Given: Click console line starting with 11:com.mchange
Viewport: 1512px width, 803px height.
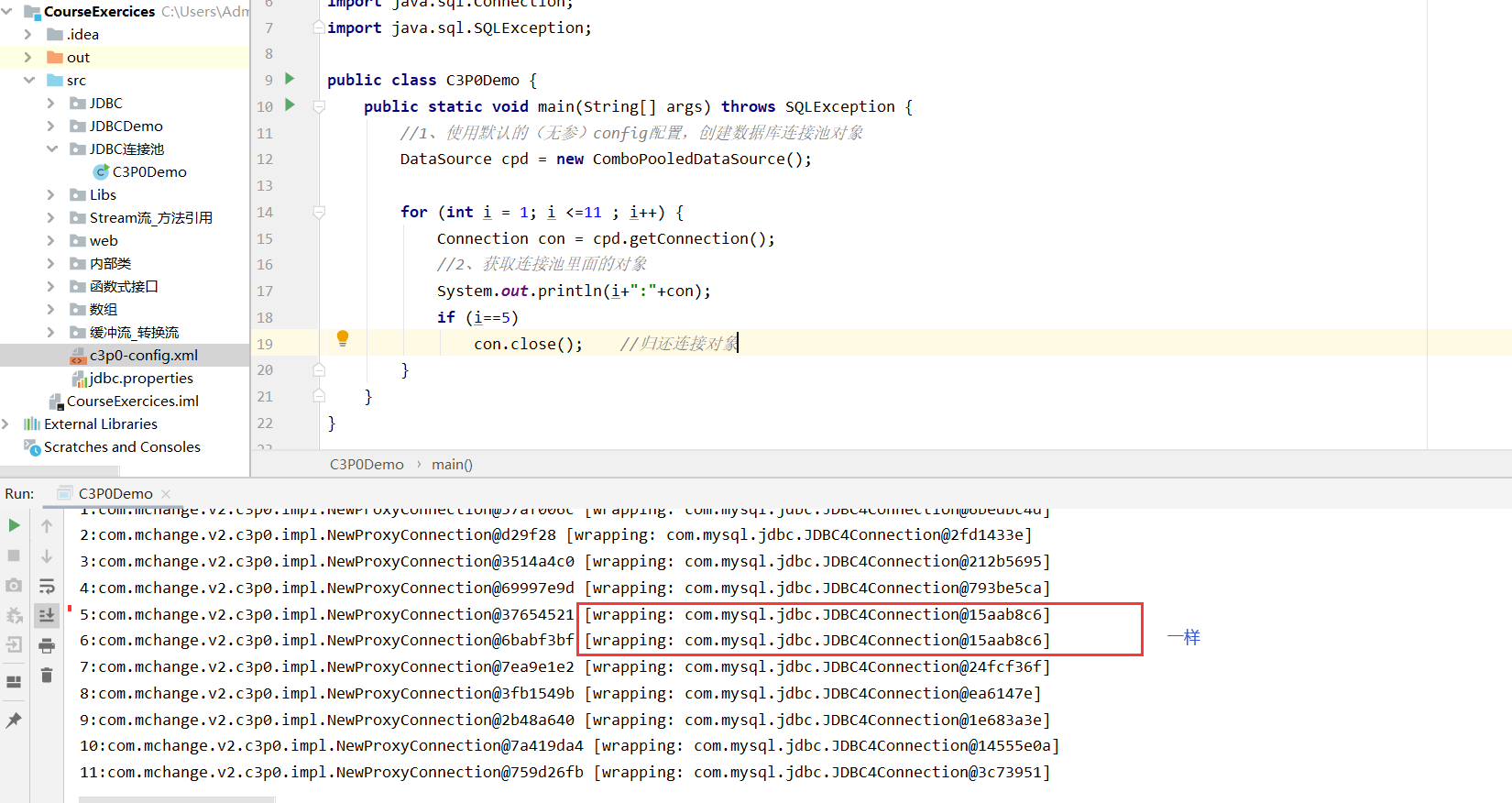Looking at the screenshot, I should tap(564, 772).
